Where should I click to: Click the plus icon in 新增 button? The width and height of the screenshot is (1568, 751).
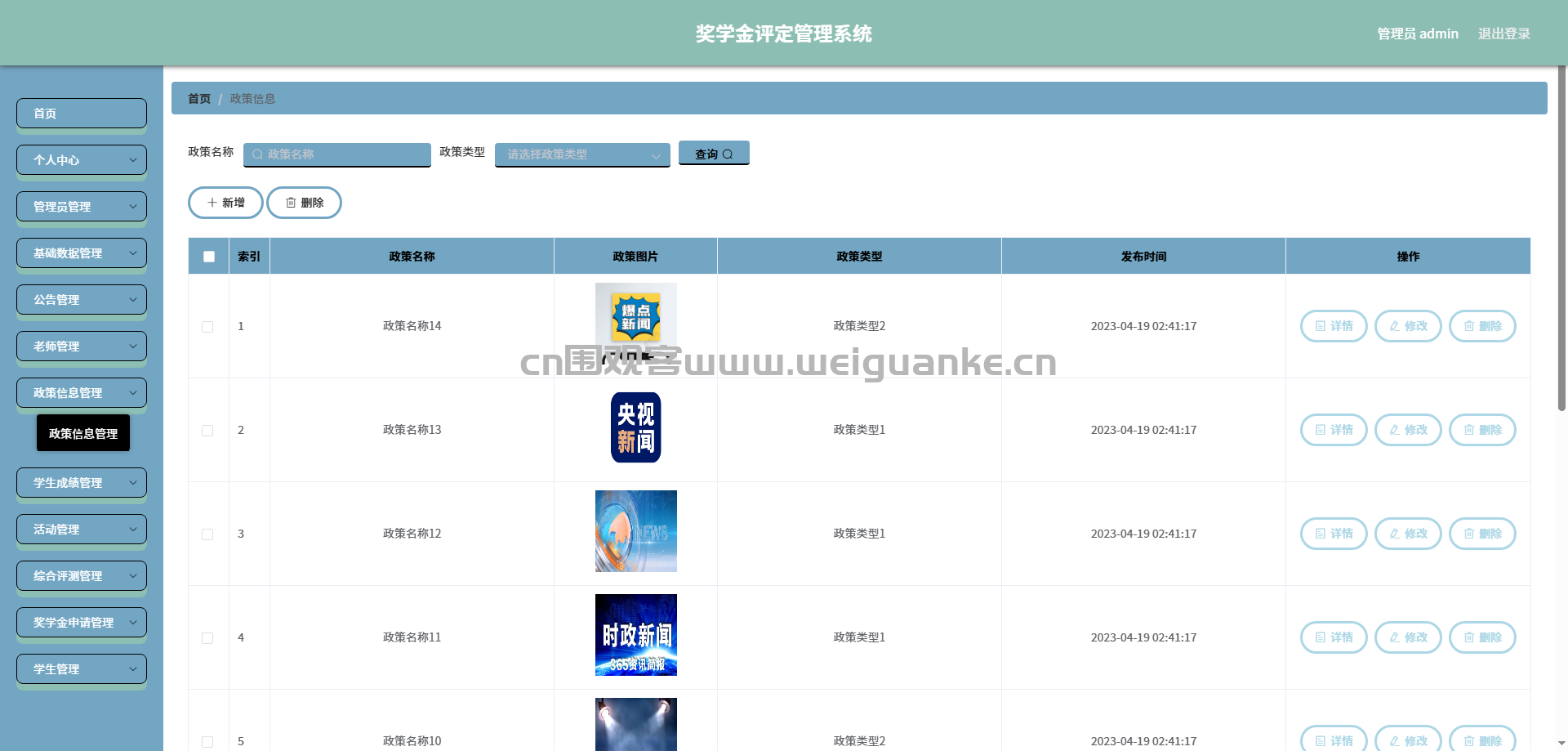click(x=212, y=203)
